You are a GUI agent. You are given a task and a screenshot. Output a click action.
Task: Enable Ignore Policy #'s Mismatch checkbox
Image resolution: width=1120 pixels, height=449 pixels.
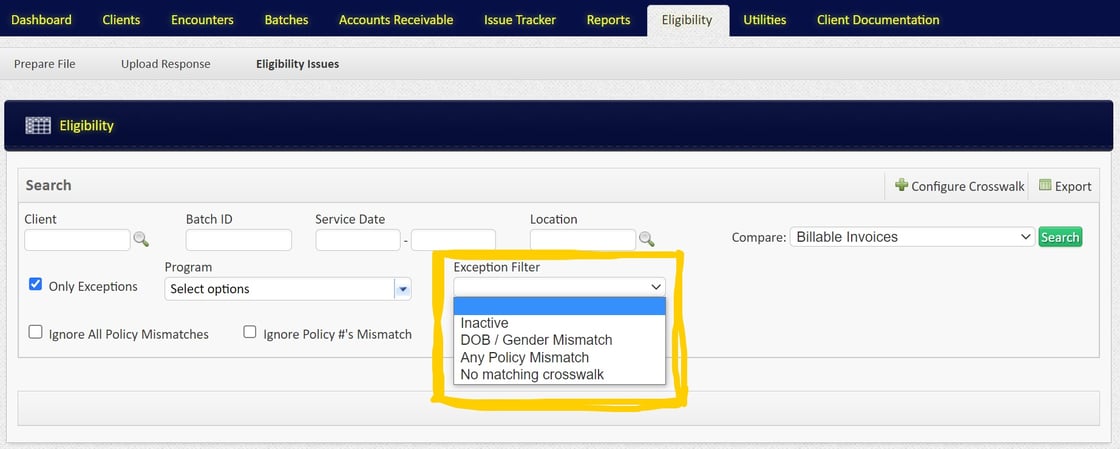point(250,332)
